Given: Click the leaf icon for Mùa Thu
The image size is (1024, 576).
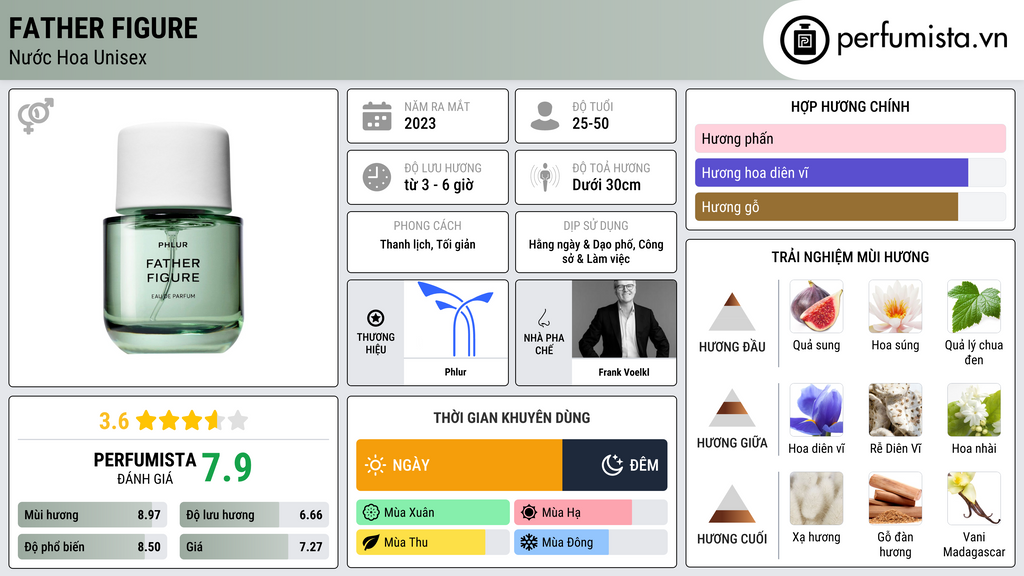Looking at the screenshot, I should click(371, 542).
